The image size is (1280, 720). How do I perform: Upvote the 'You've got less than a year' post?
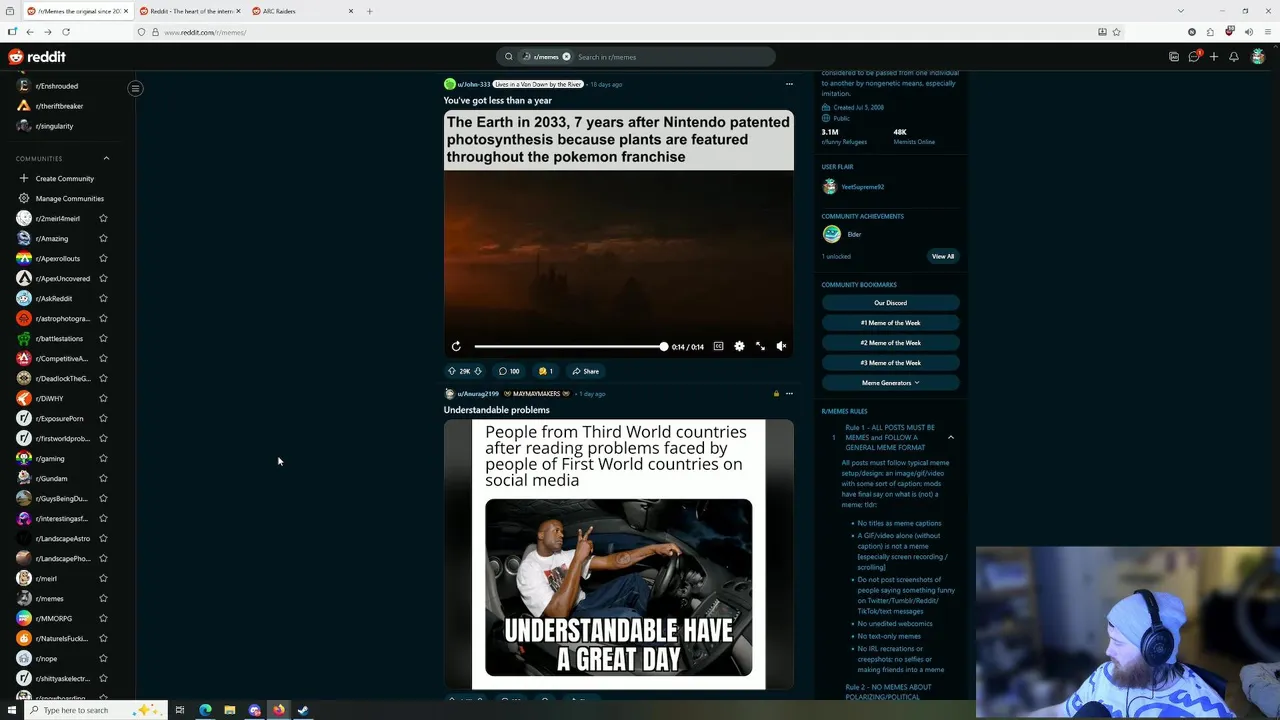(452, 371)
